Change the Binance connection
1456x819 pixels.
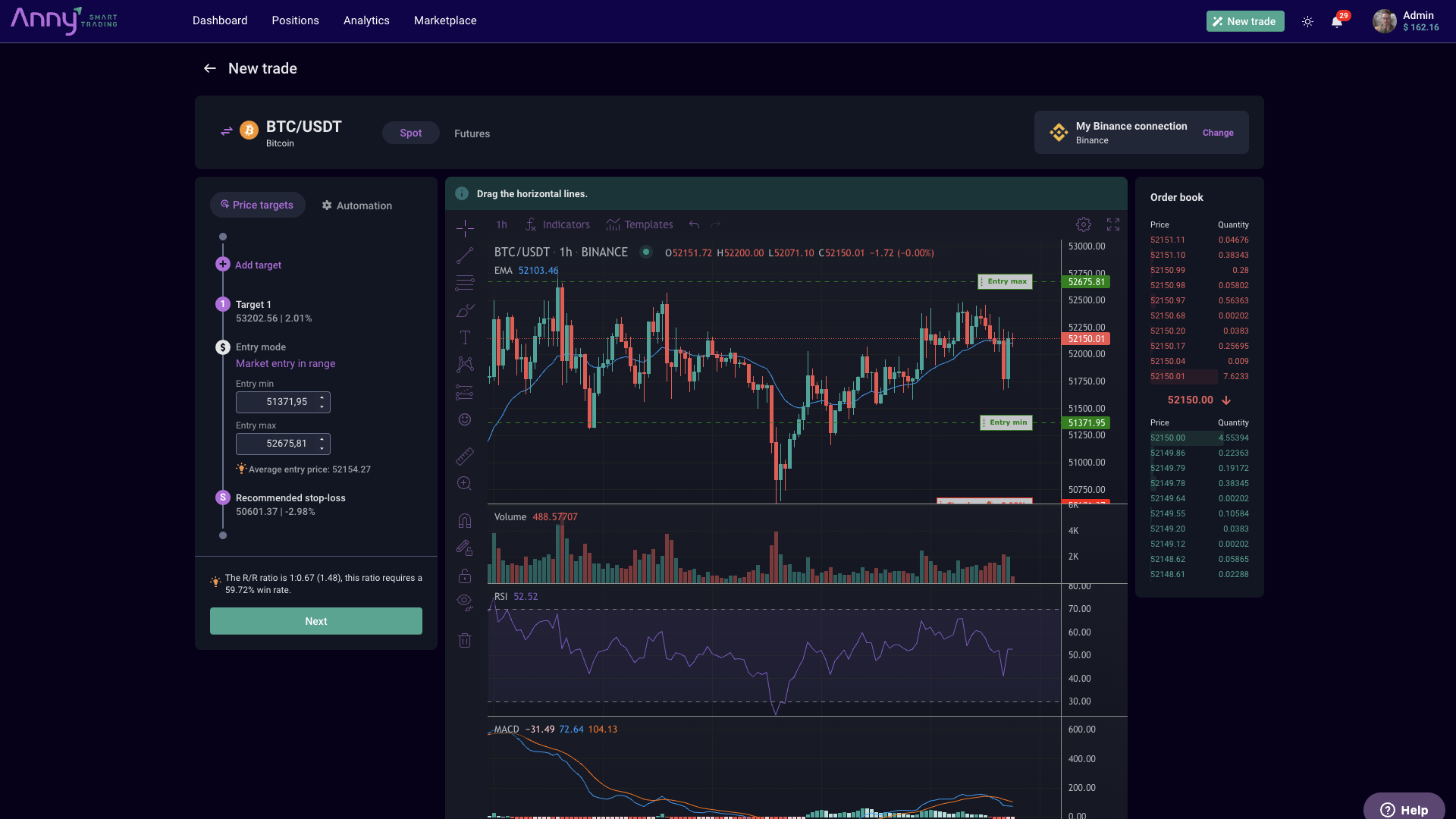pyautogui.click(x=1218, y=133)
